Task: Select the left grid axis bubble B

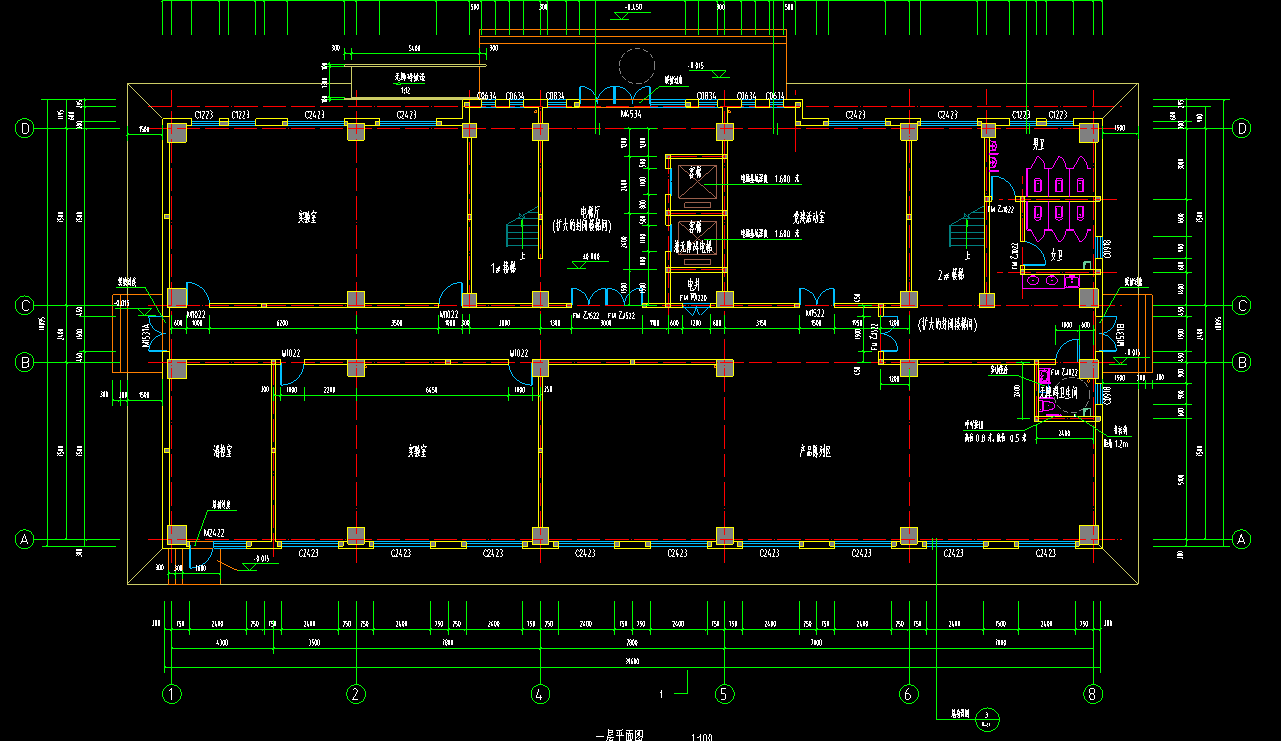Action: click(24, 362)
